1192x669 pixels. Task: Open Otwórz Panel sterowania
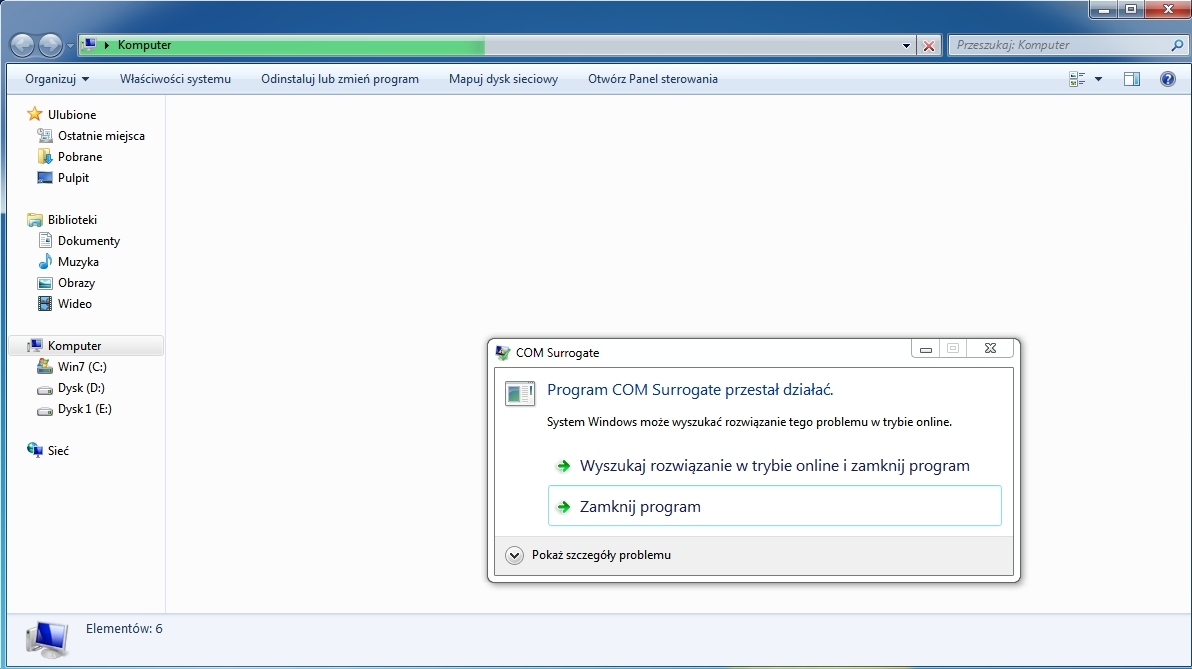tap(653, 79)
